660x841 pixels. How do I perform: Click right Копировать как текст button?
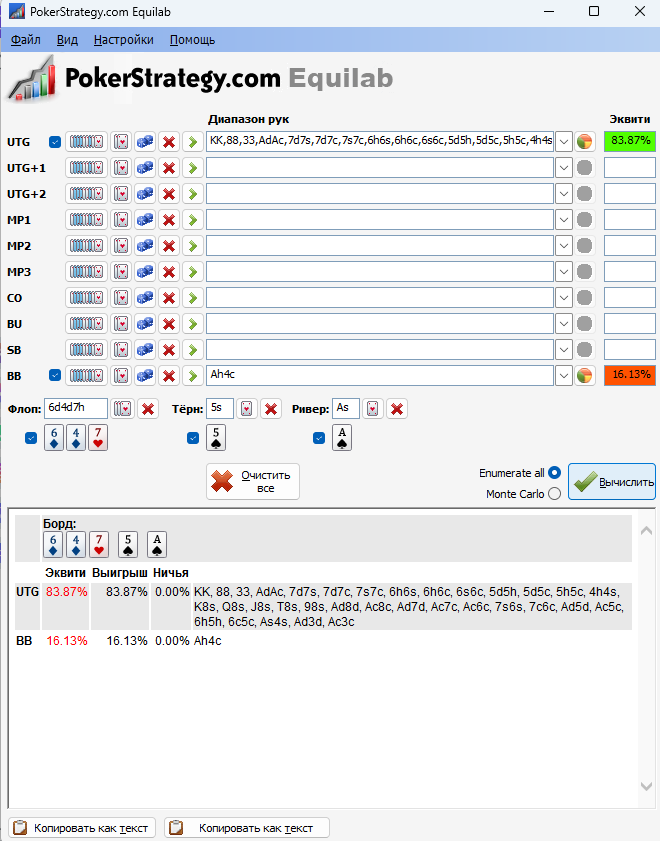247,828
